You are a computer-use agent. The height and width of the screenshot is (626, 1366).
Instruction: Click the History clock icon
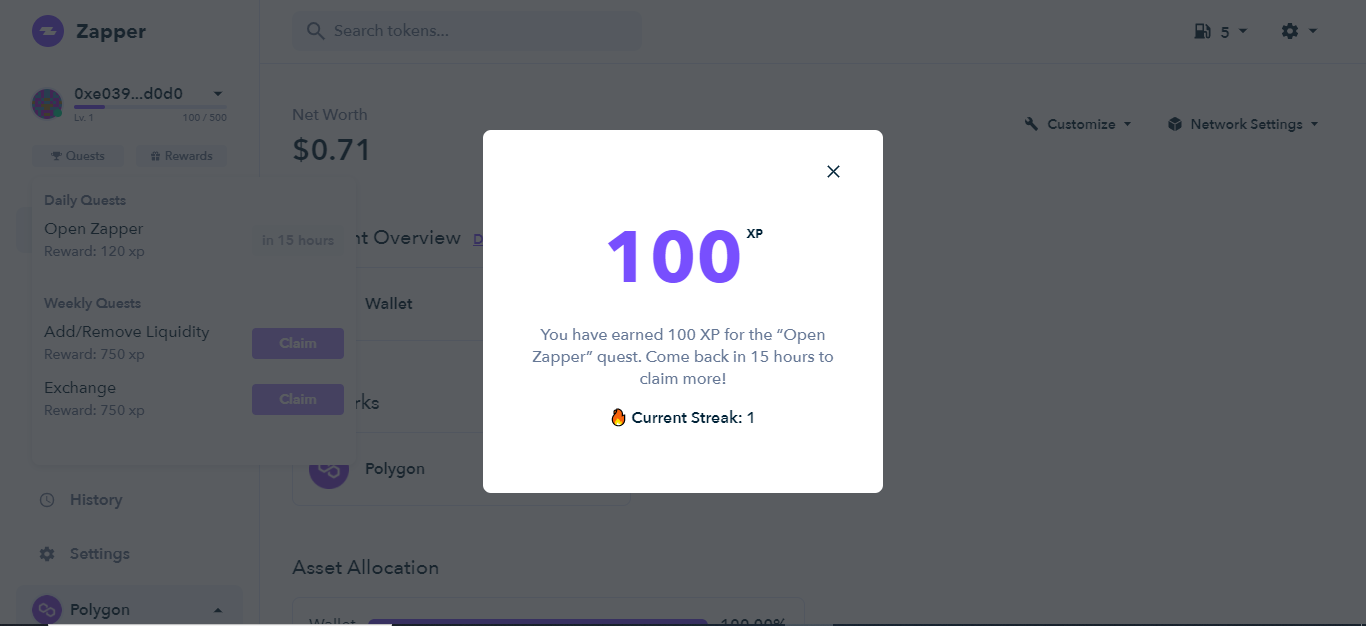[47, 500]
